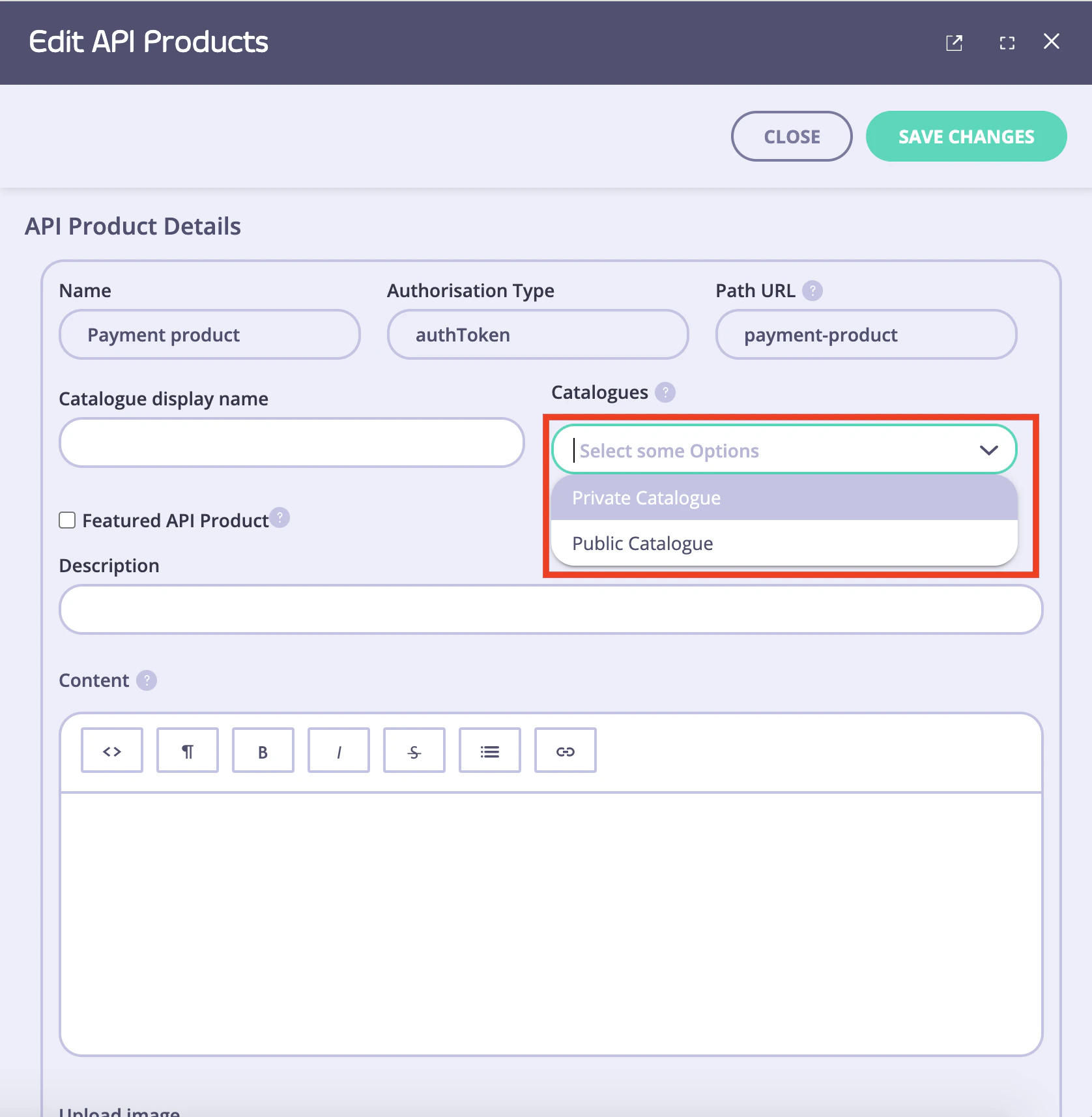Apply italic formatting in the Content editor

[x=338, y=749]
